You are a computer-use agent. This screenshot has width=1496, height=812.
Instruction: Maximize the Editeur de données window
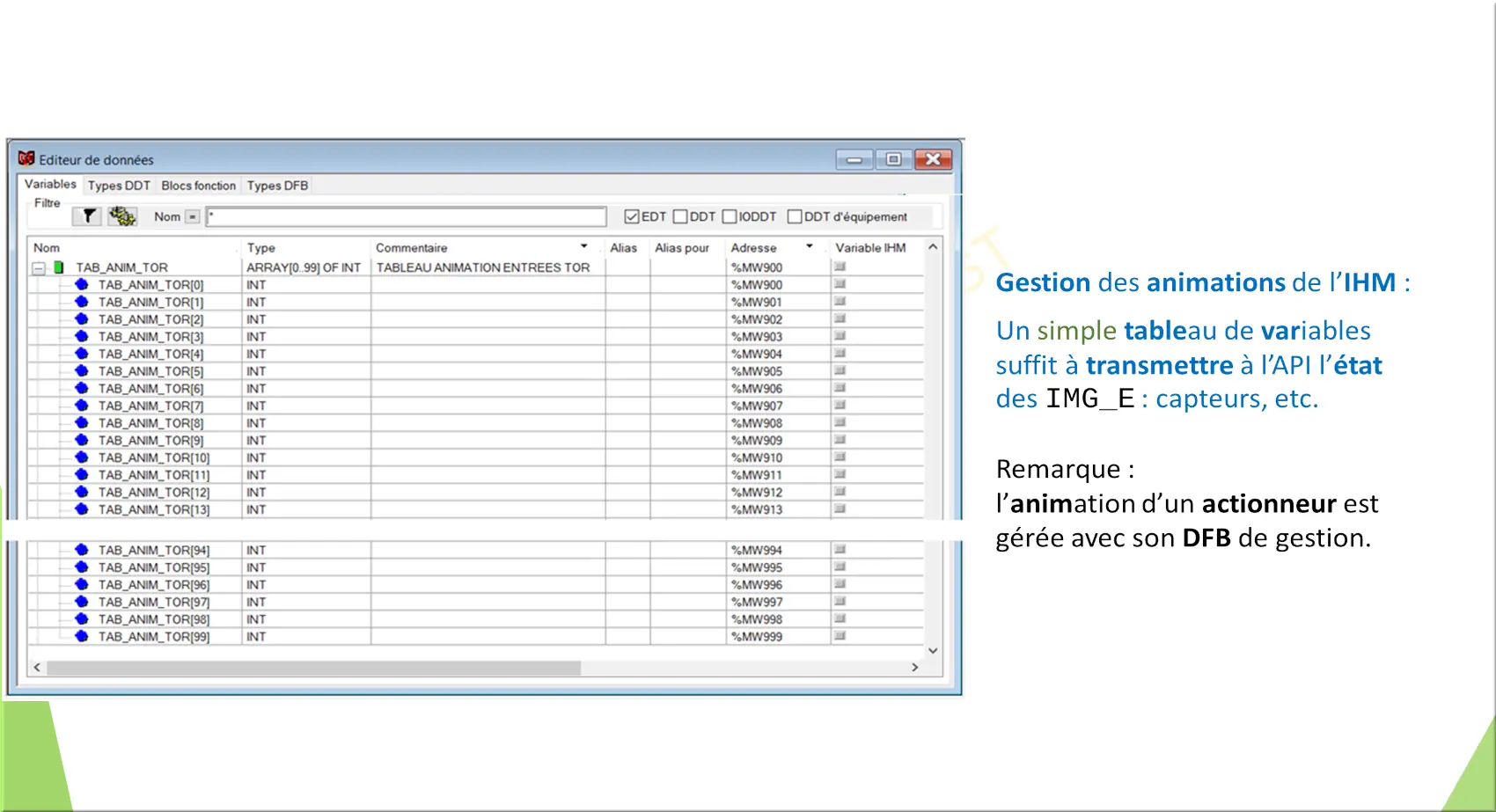[x=893, y=159]
